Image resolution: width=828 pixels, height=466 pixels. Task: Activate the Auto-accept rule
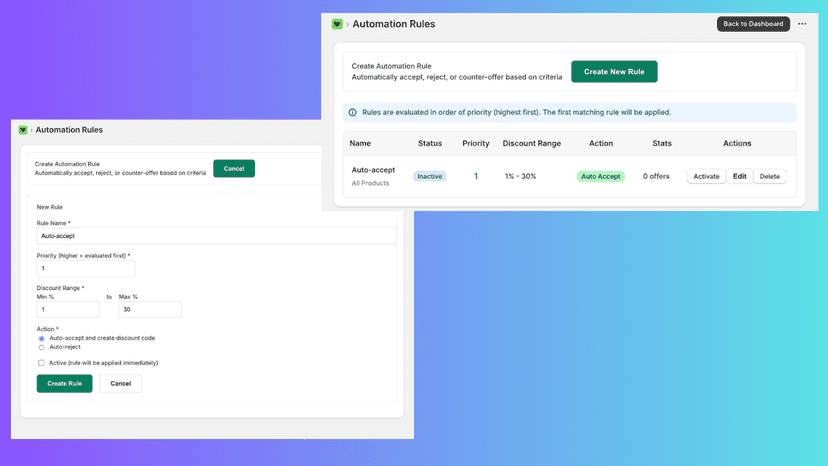tap(706, 176)
